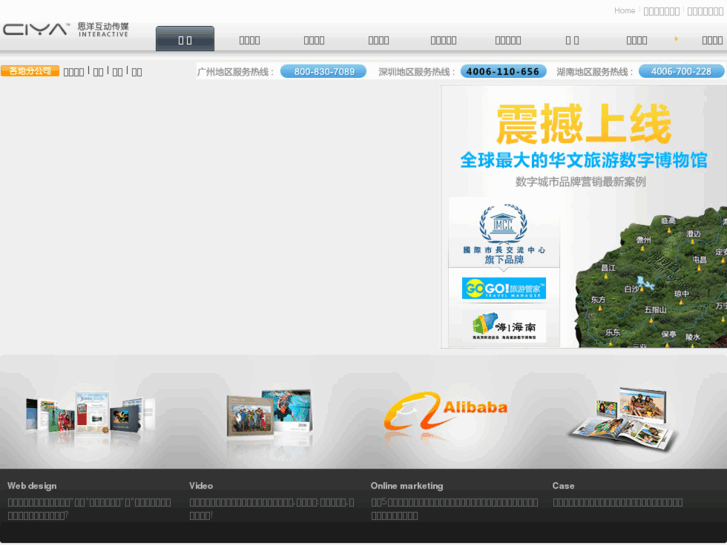Click the 800-830-7089 hotline button
The height and width of the screenshot is (545, 727).
(324, 71)
